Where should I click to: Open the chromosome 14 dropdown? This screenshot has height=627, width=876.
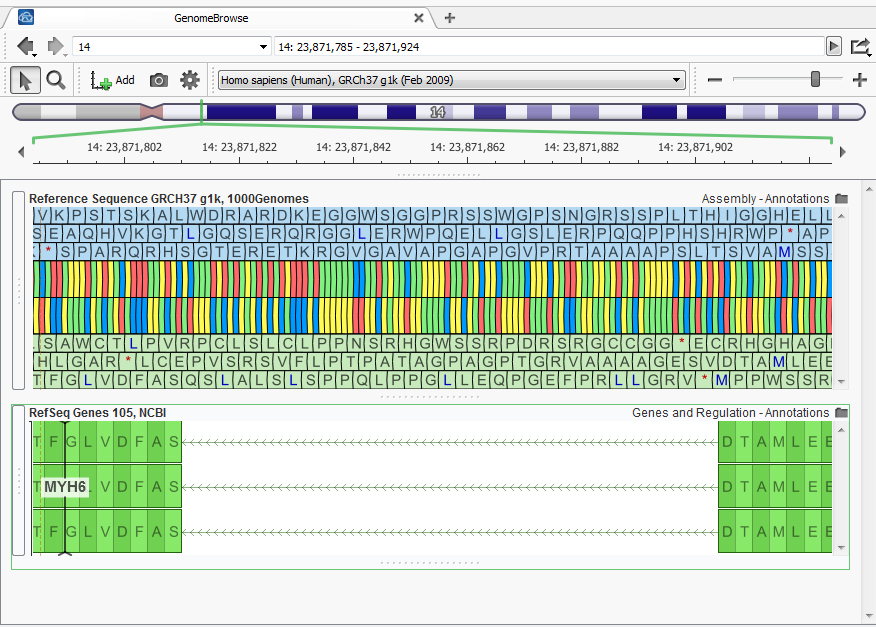click(172, 47)
